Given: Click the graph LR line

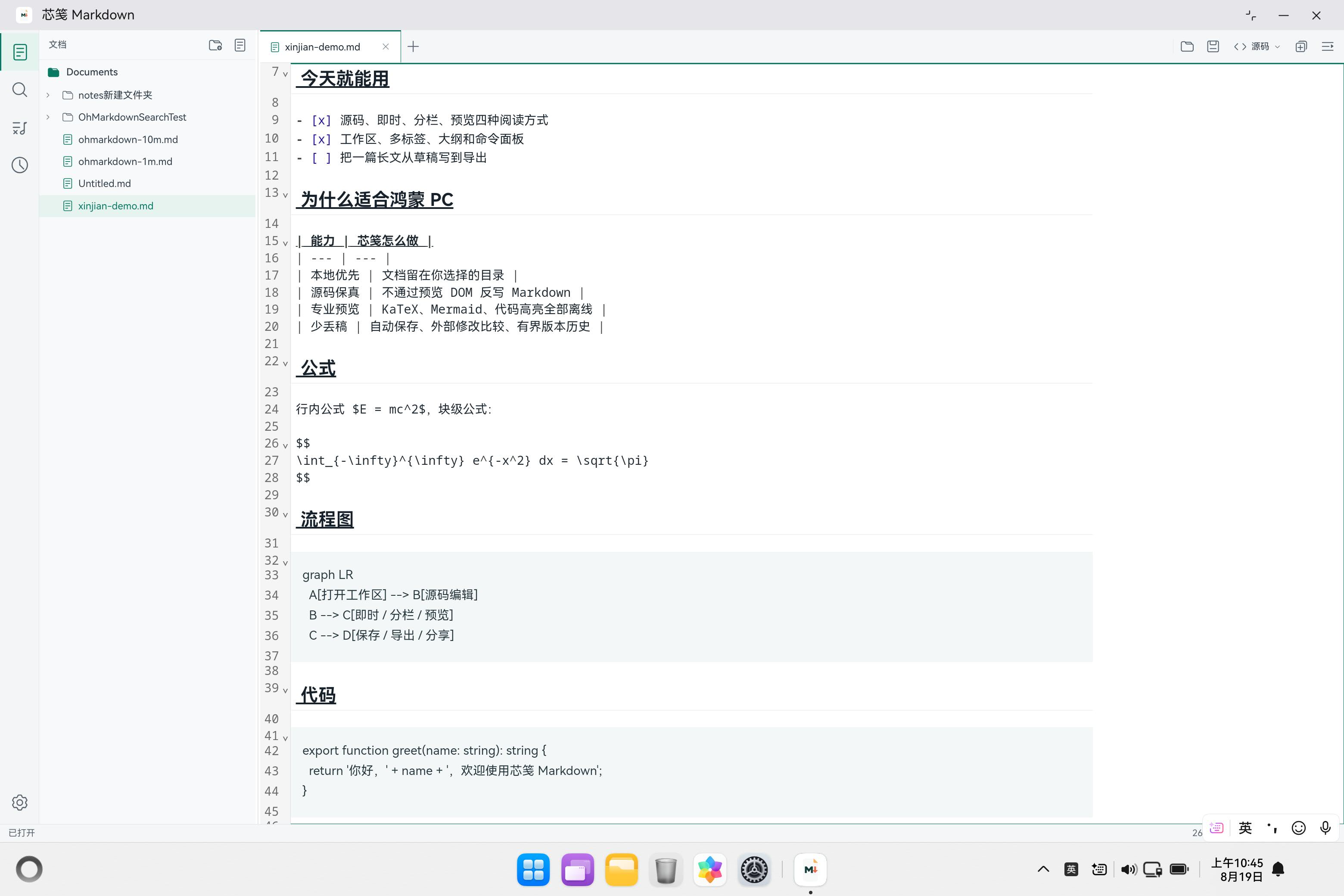Looking at the screenshot, I should (x=327, y=575).
